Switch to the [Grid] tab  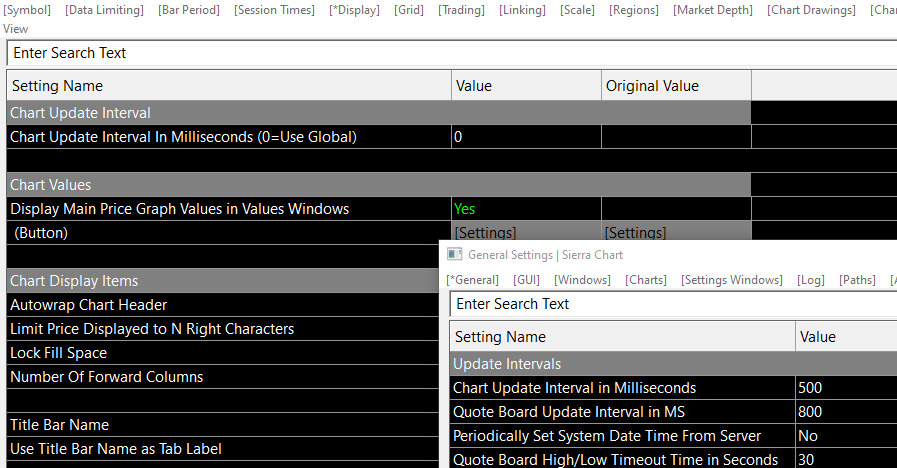pyautogui.click(x=409, y=10)
